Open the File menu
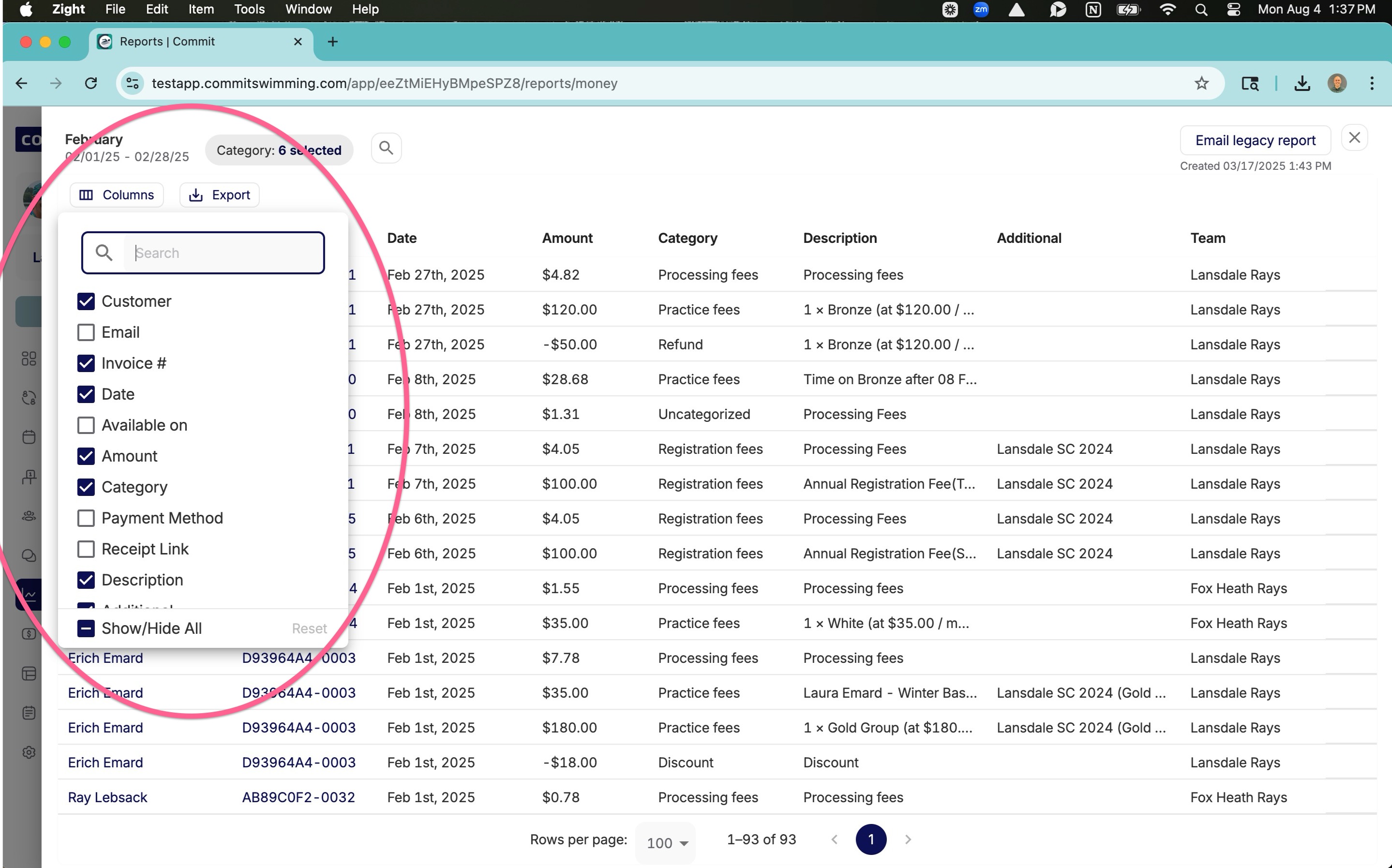 pos(115,9)
